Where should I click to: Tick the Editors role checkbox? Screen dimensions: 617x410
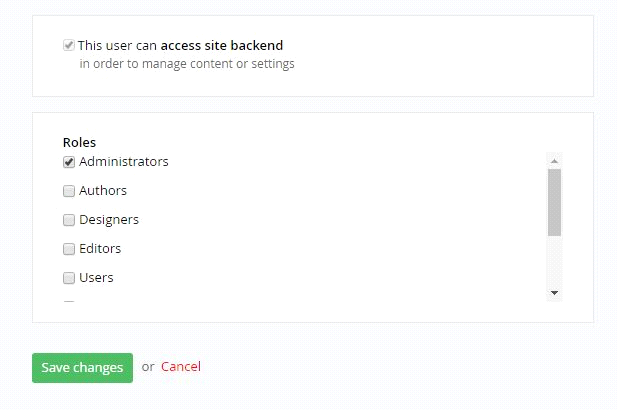69,249
